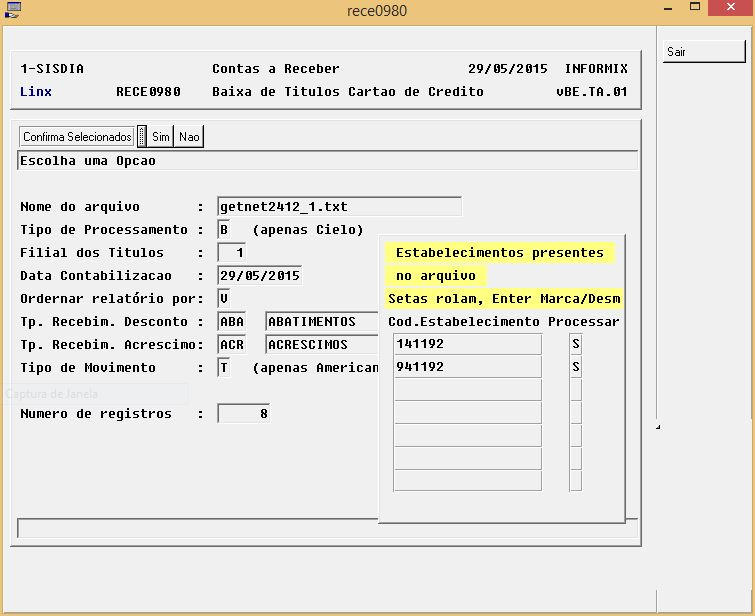Click the Processar column header
Viewport: 755px width, 616px height.
584,322
